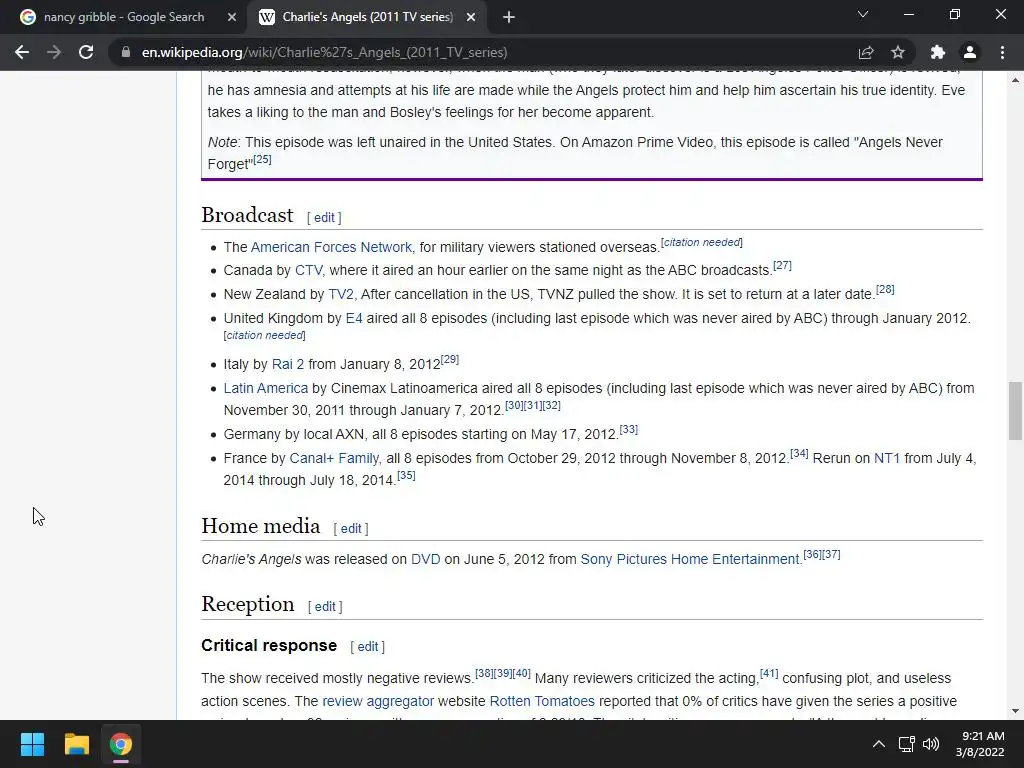Select the Charlie's Angels (2011 TV series) tab
The width and height of the screenshot is (1024, 768).
coord(367,17)
